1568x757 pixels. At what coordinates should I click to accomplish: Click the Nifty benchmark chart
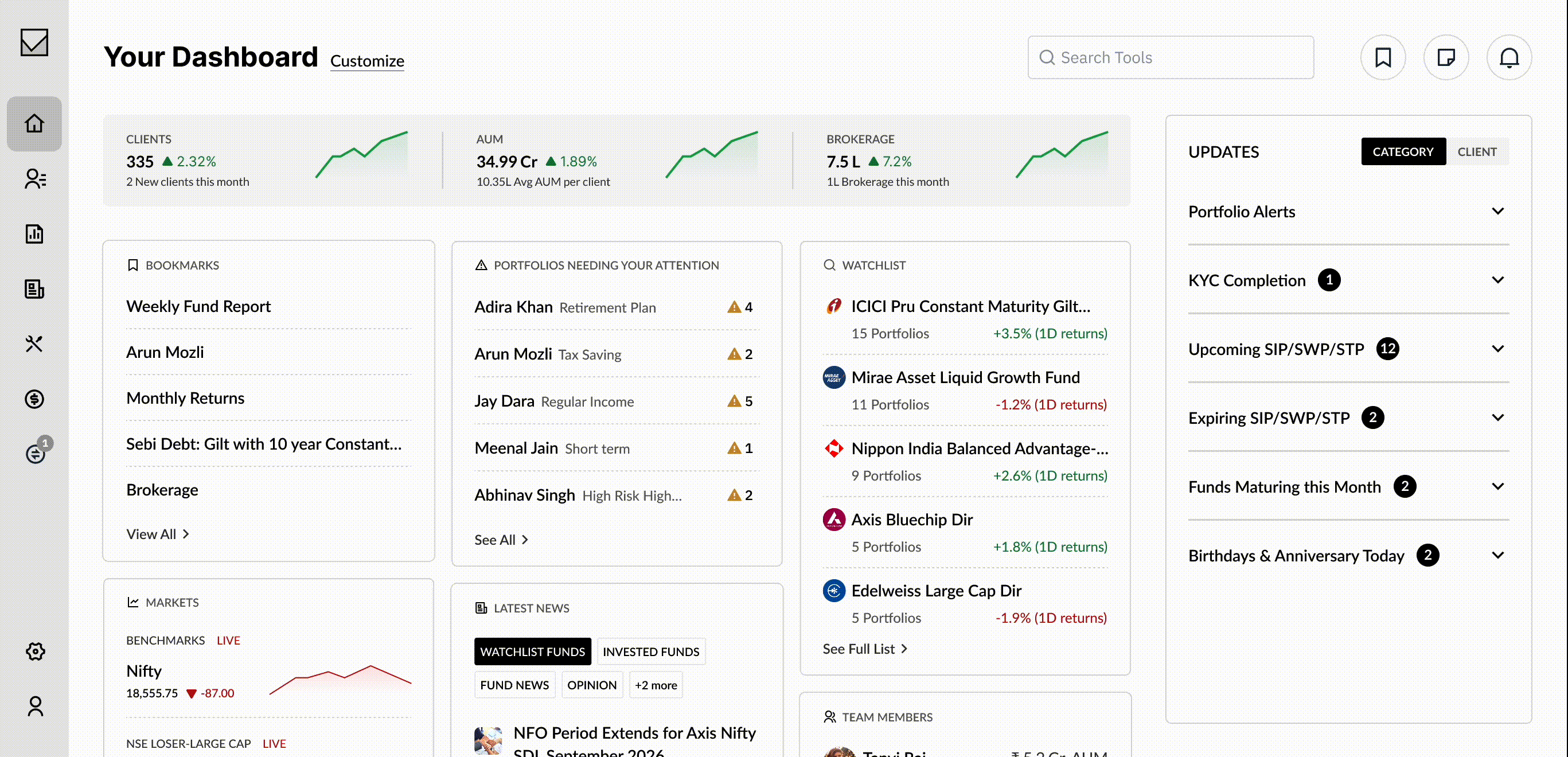tap(340, 680)
